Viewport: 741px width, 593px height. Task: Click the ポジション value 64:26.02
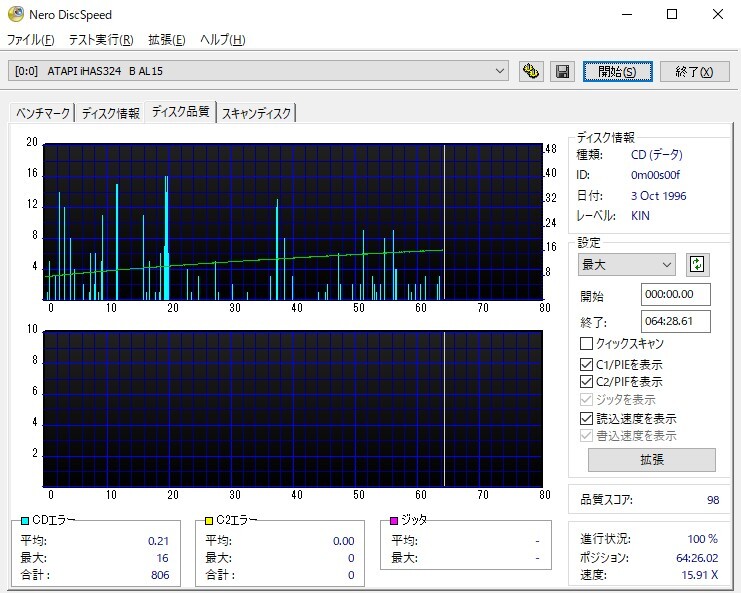697,558
